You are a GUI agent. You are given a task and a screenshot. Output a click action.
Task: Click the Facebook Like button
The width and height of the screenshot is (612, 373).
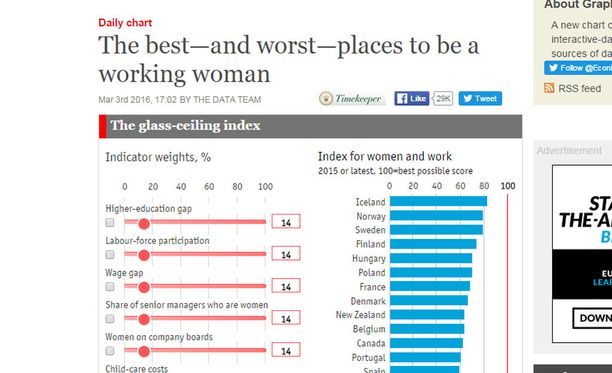tap(412, 98)
